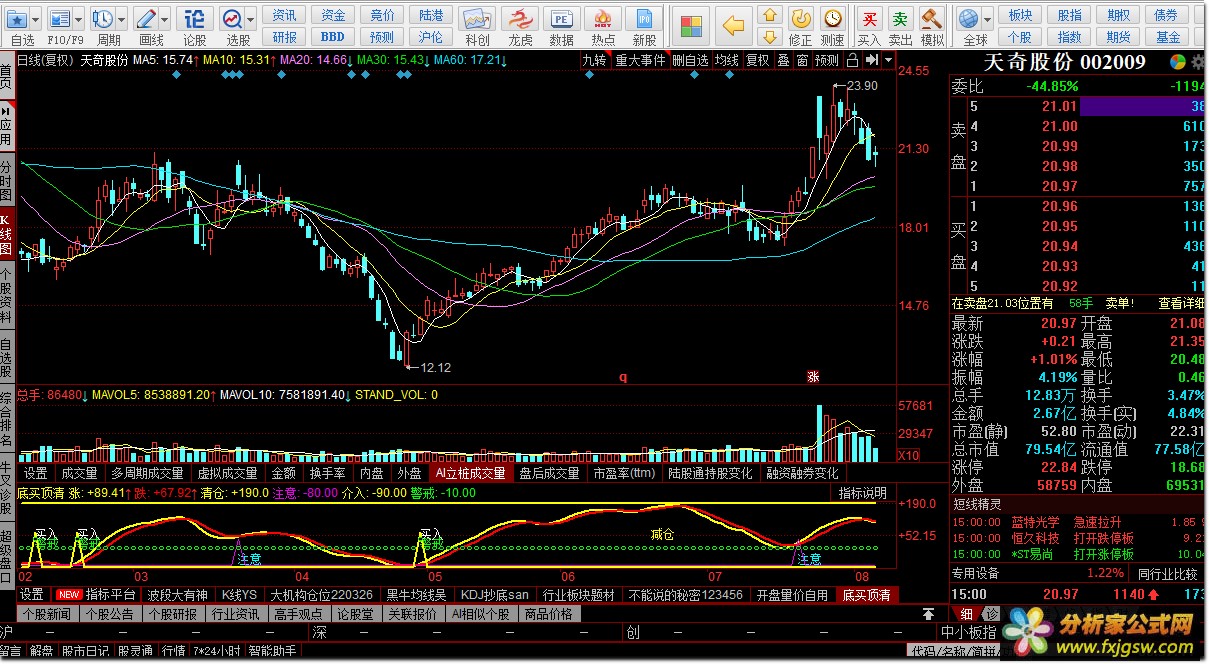Toggle 窗 multi-window button

pyautogui.click(x=802, y=61)
